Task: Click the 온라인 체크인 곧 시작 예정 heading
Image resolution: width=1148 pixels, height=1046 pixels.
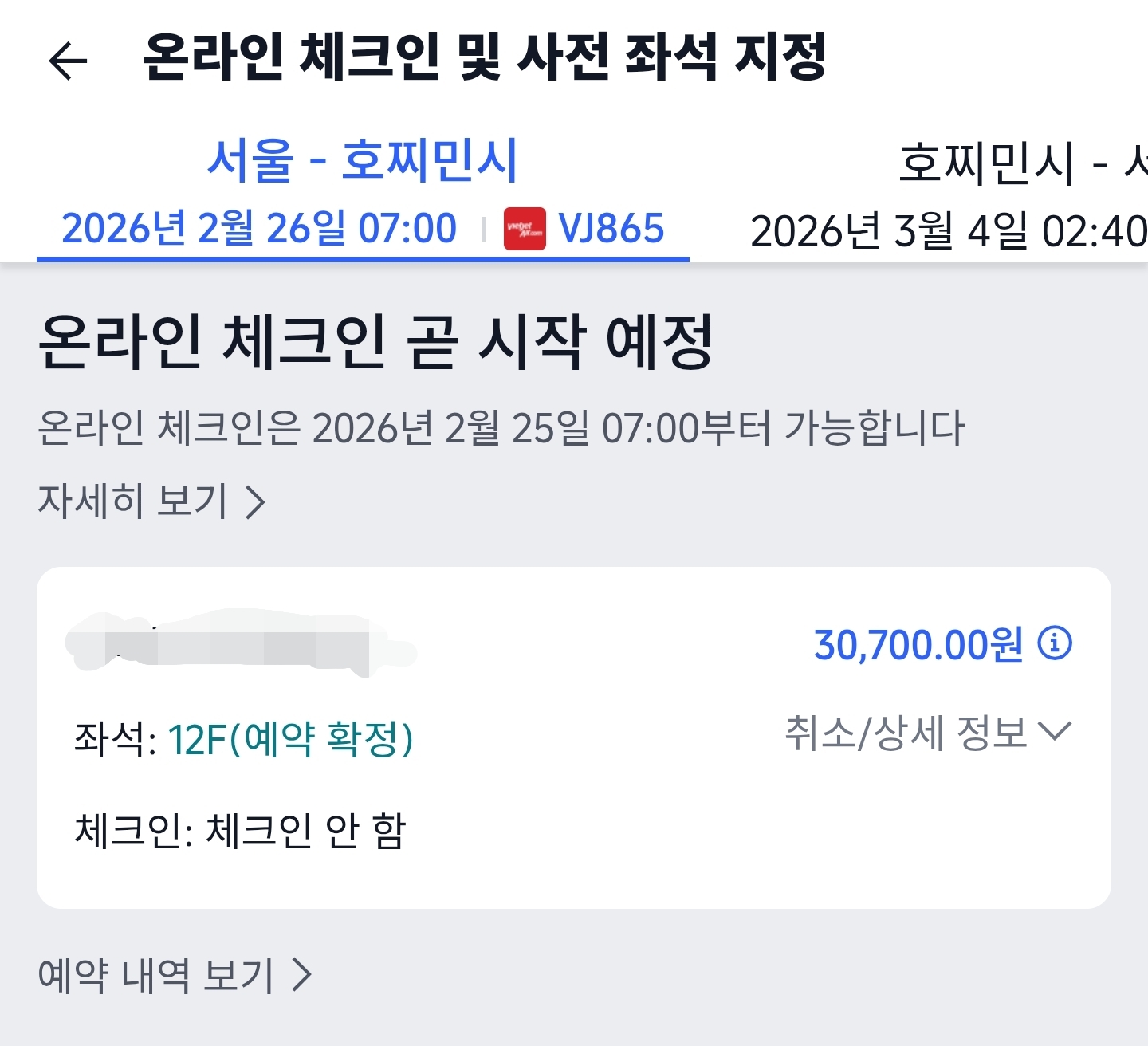Action: (375, 341)
